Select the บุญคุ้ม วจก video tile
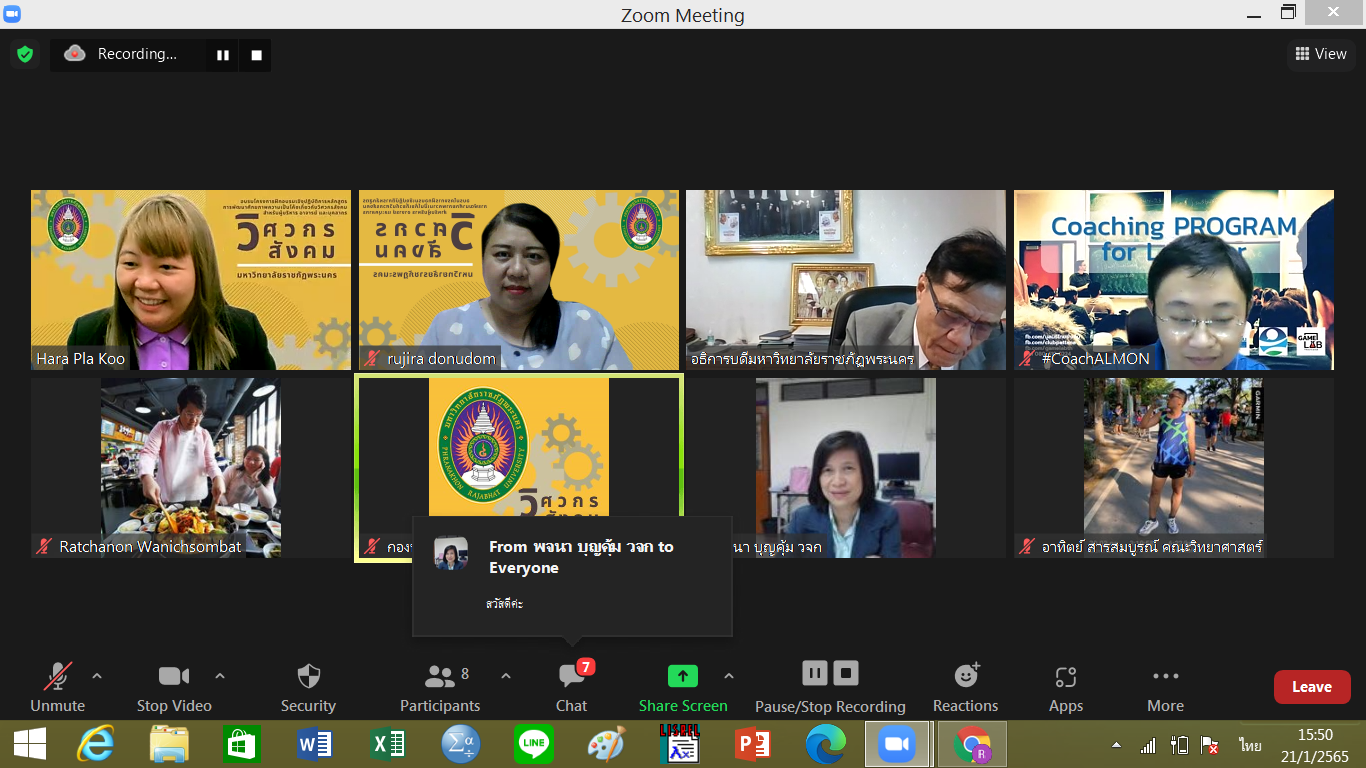1366x768 pixels. tap(846, 467)
